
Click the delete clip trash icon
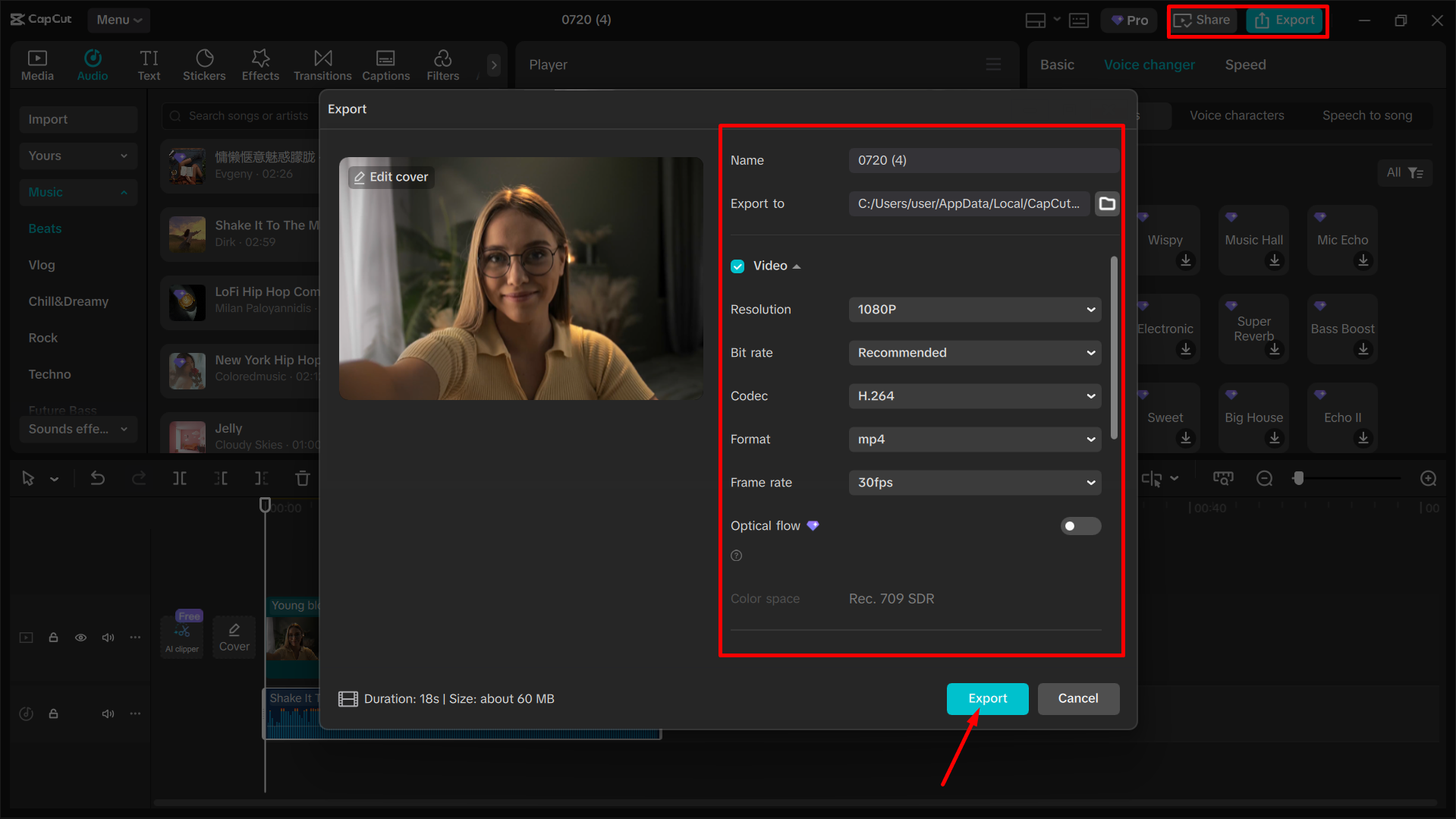pyautogui.click(x=302, y=478)
